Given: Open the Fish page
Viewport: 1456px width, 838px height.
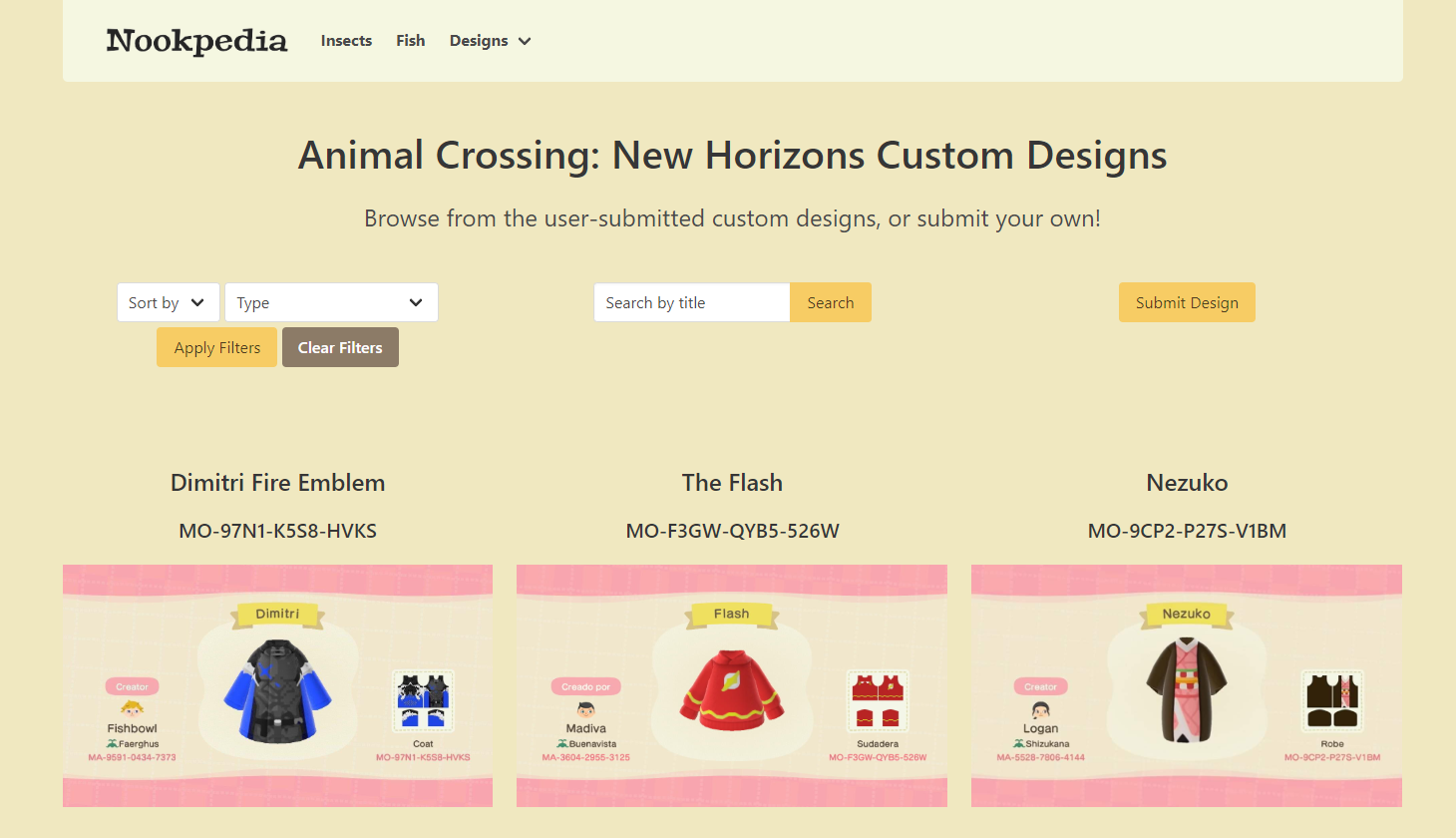Looking at the screenshot, I should pos(410,41).
